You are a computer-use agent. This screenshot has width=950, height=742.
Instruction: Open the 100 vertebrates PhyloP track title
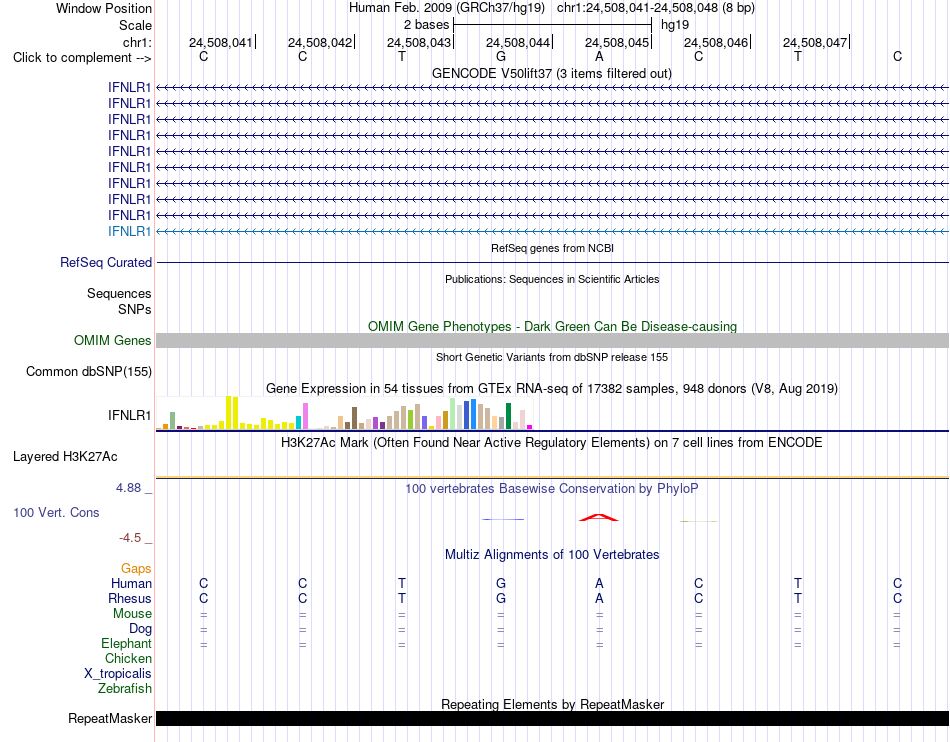pyautogui.click(x=551, y=488)
